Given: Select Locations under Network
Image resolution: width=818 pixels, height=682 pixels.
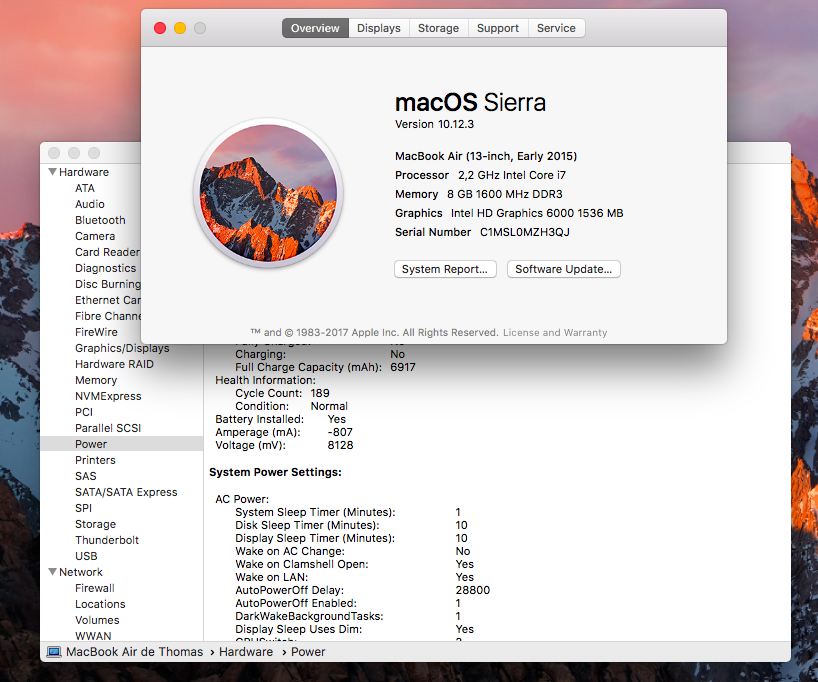Looking at the screenshot, I should 100,604.
